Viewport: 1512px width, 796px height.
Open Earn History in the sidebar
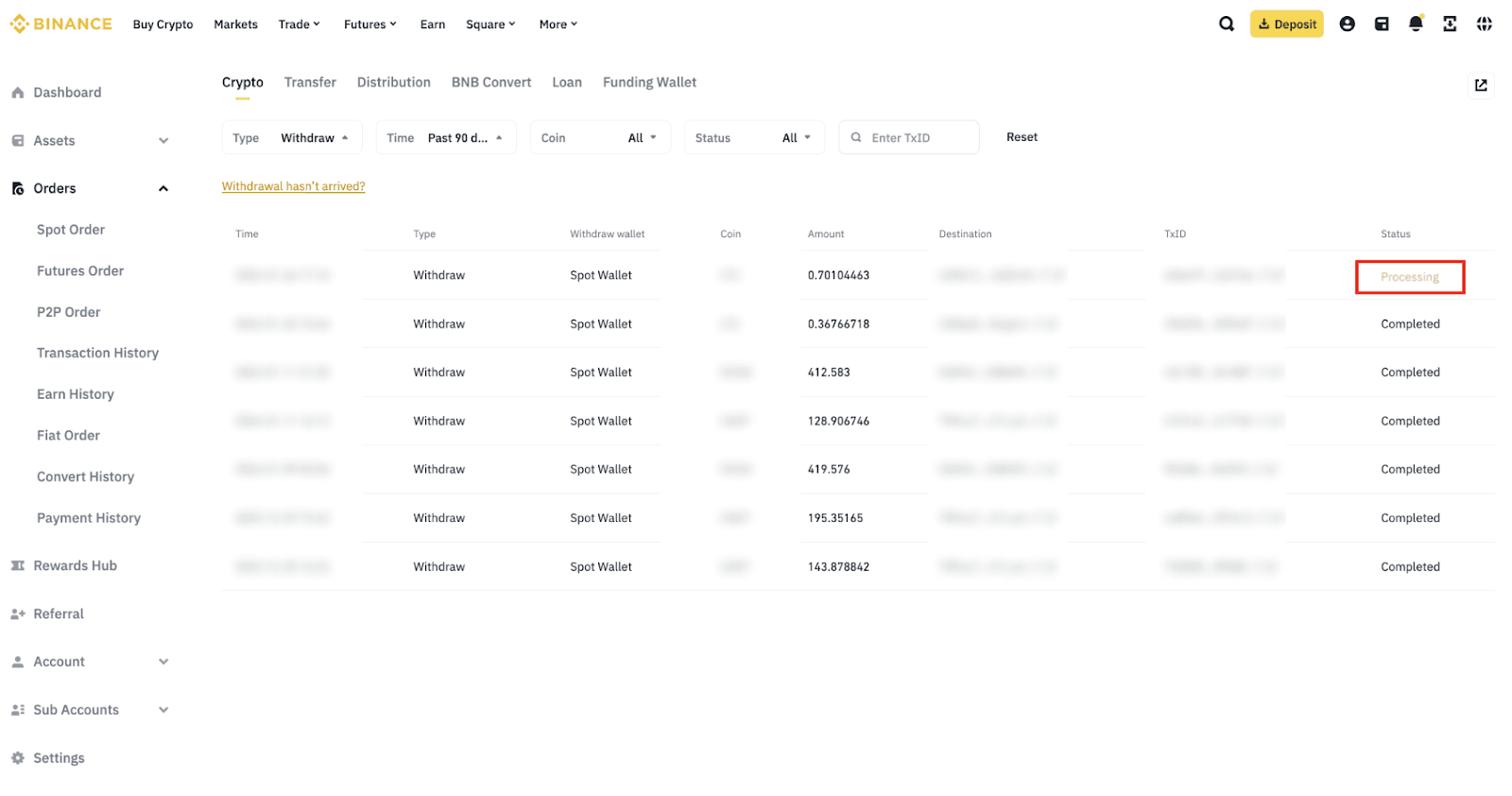tap(76, 394)
